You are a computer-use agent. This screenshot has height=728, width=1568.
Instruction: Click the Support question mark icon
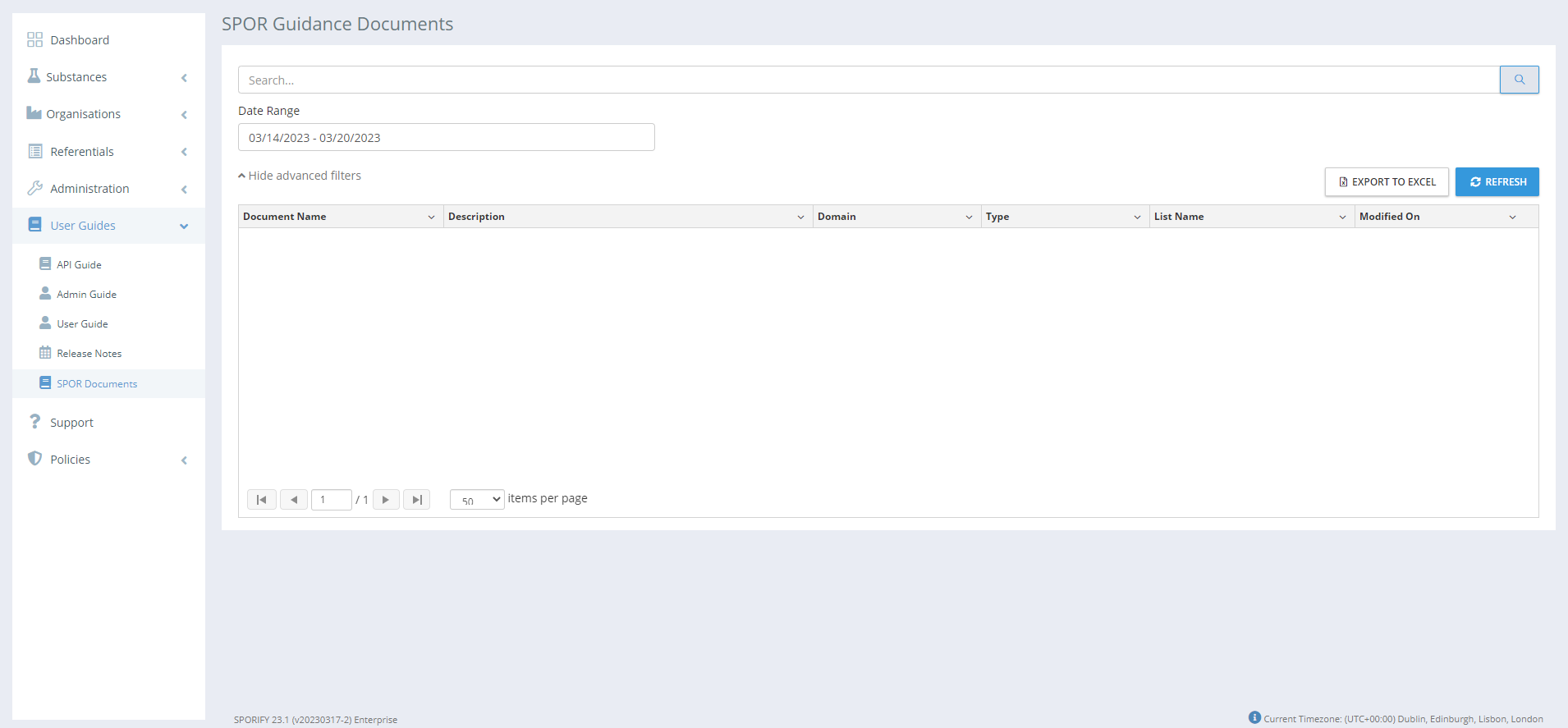tap(34, 422)
